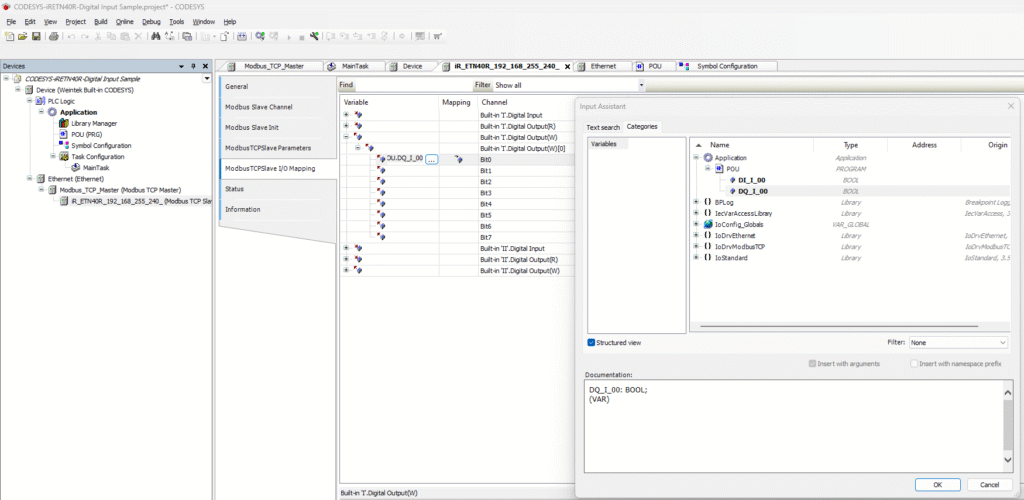Toggle Insert with namespace prefix checkbox
This screenshot has width=1024, height=500.
pyautogui.click(x=914, y=364)
